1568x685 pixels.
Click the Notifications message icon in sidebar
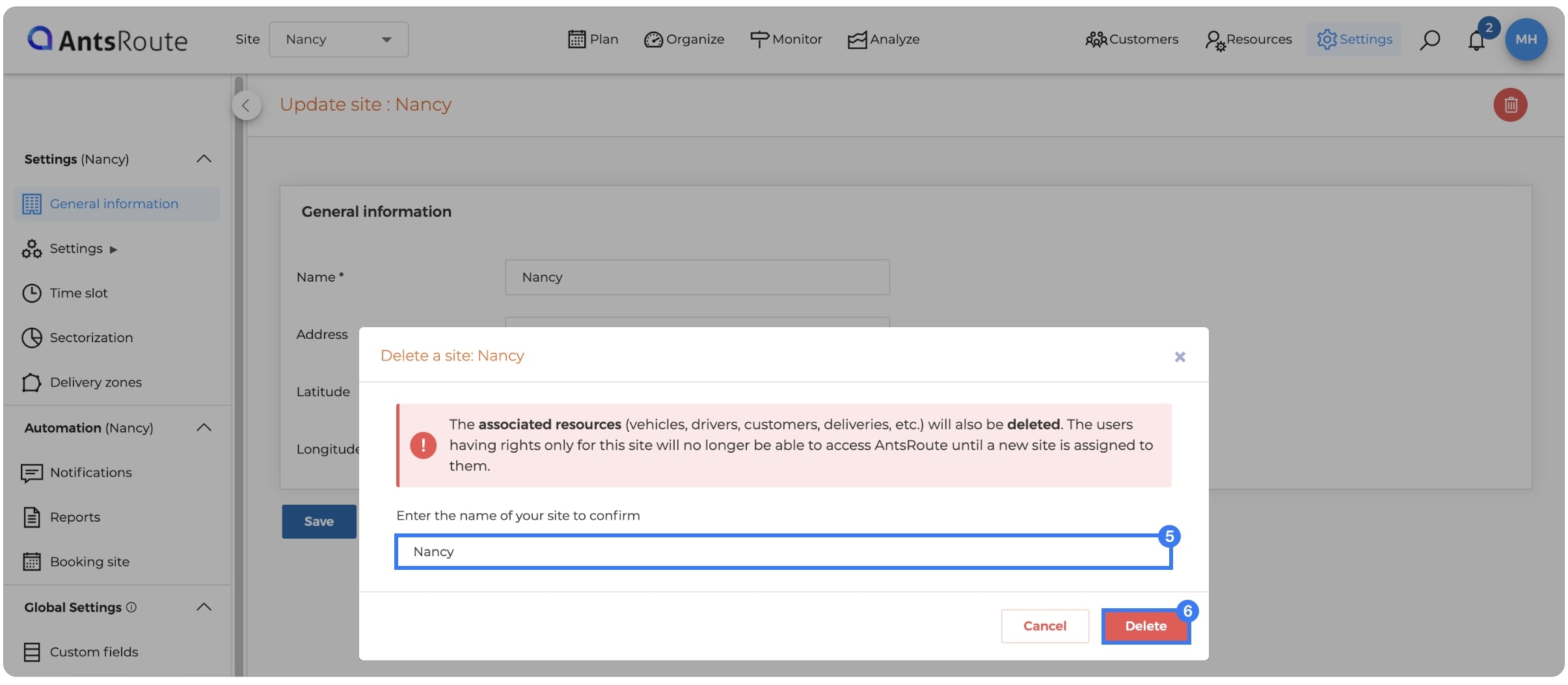coord(31,473)
